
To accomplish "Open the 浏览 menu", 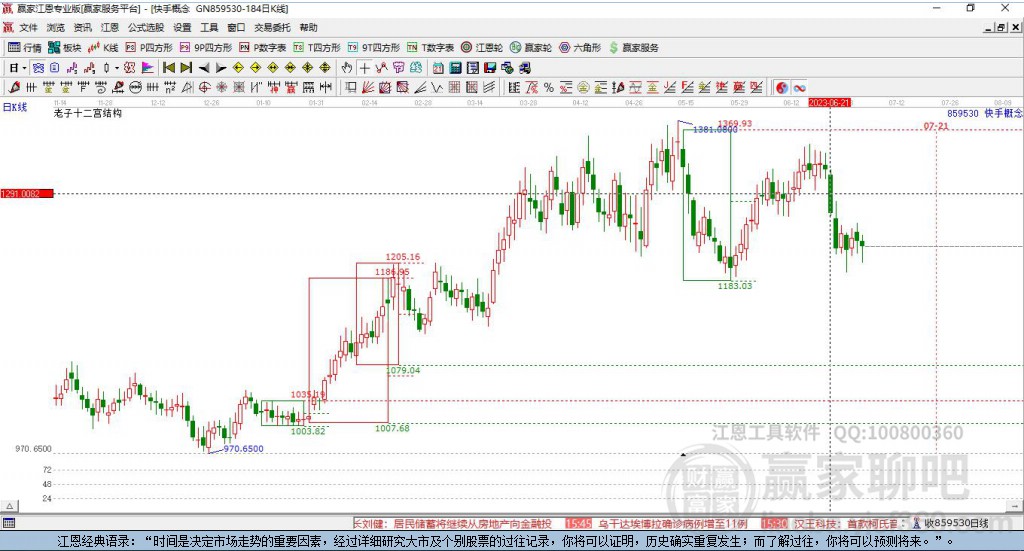I will point(56,27).
